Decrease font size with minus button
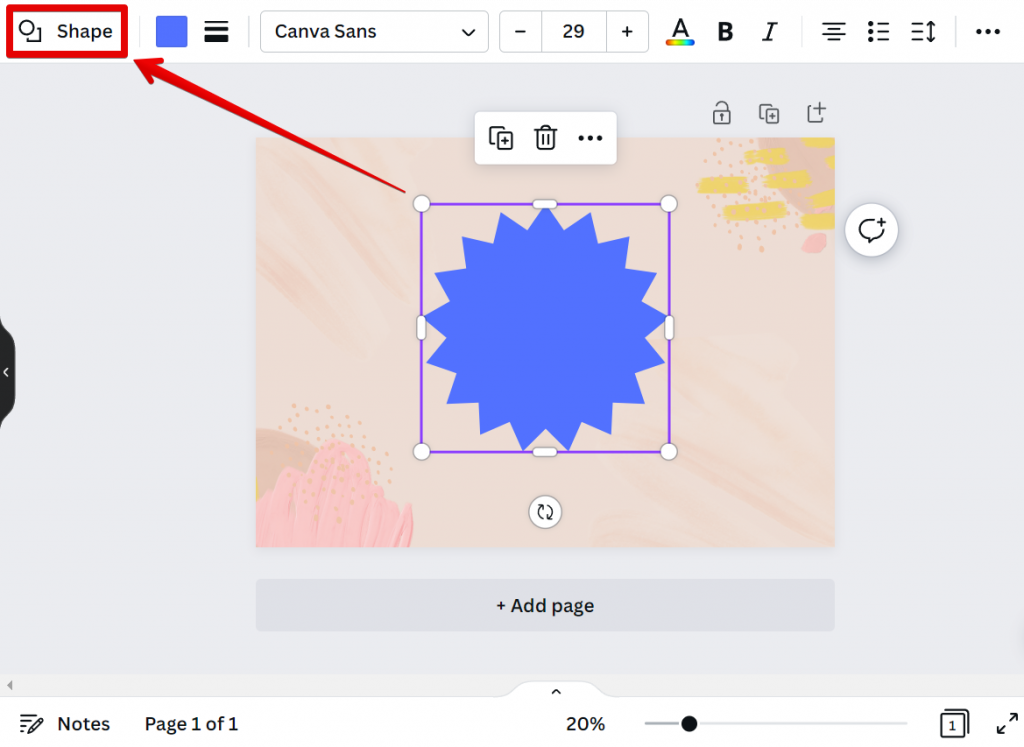The image size is (1024, 747). coord(520,32)
